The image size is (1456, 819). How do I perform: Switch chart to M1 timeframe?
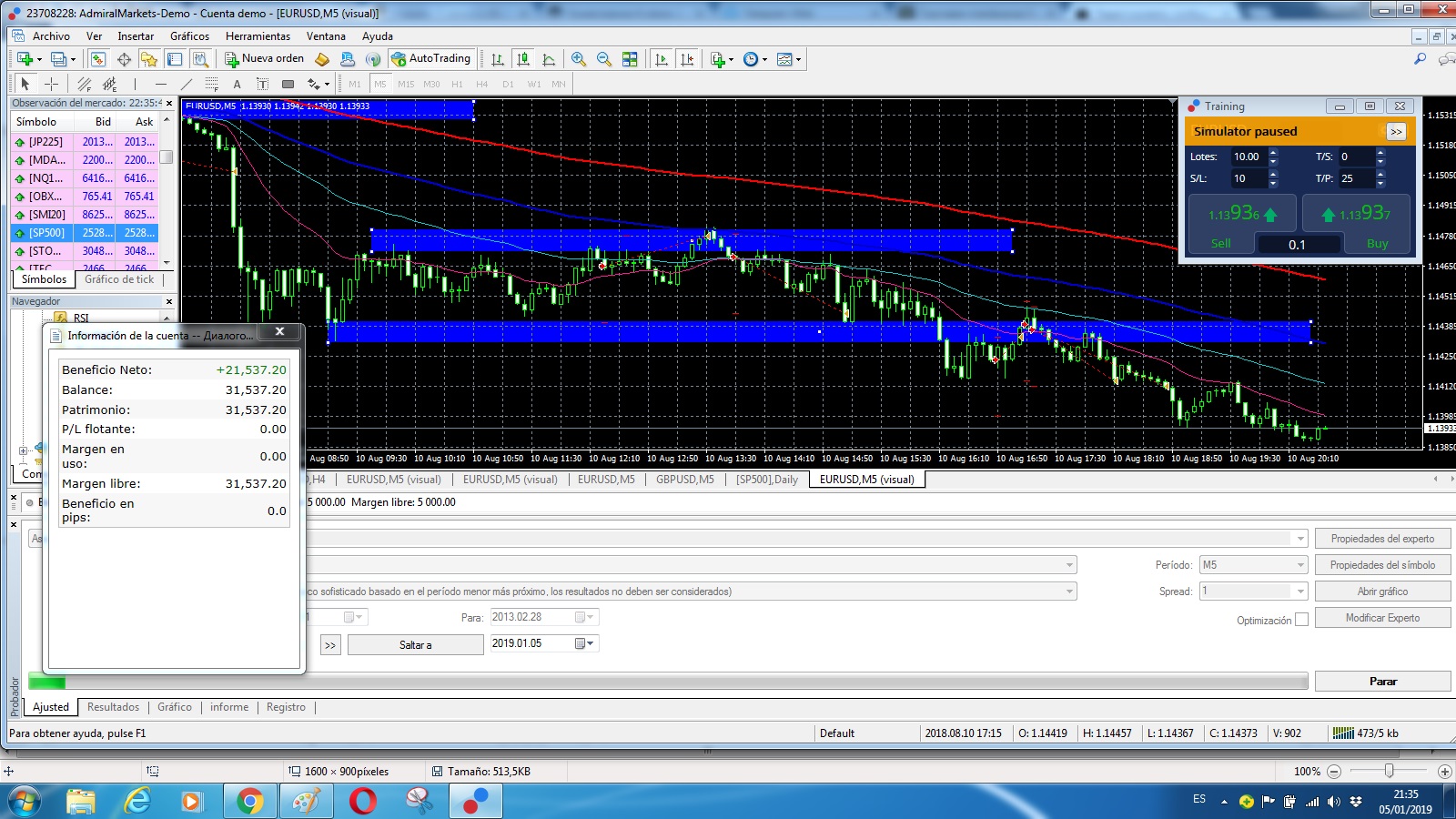point(355,84)
